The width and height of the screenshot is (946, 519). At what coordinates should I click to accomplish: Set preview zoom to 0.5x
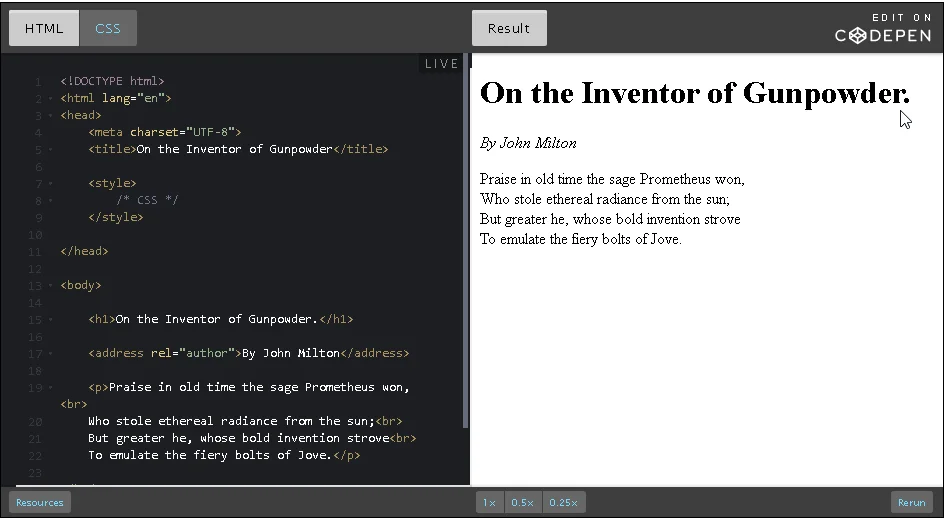click(522, 503)
